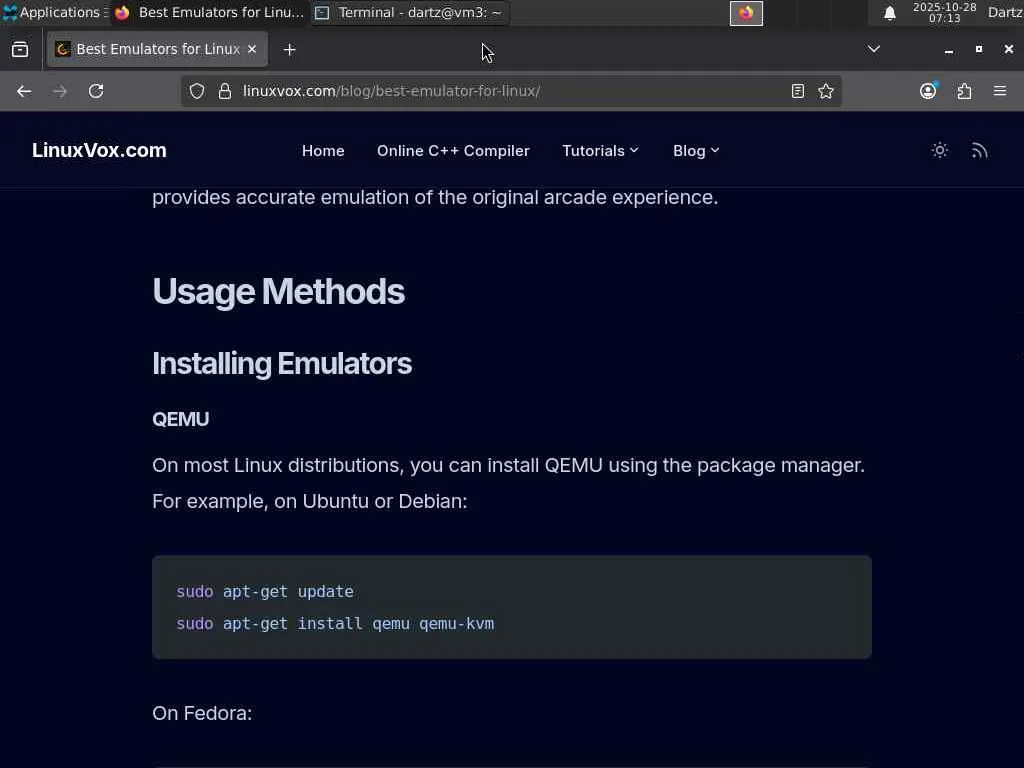Open the list all tabs chevron
This screenshot has width=1024, height=768.
[874, 49]
